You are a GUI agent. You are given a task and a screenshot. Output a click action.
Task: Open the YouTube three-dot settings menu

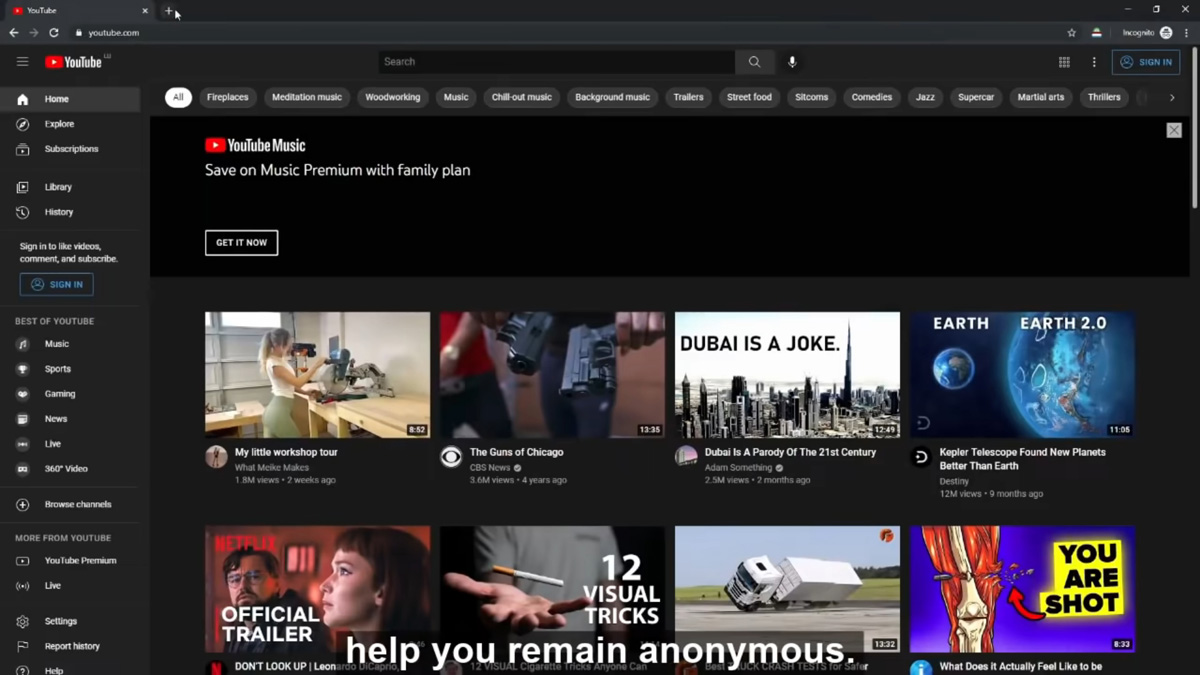coord(1094,62)
